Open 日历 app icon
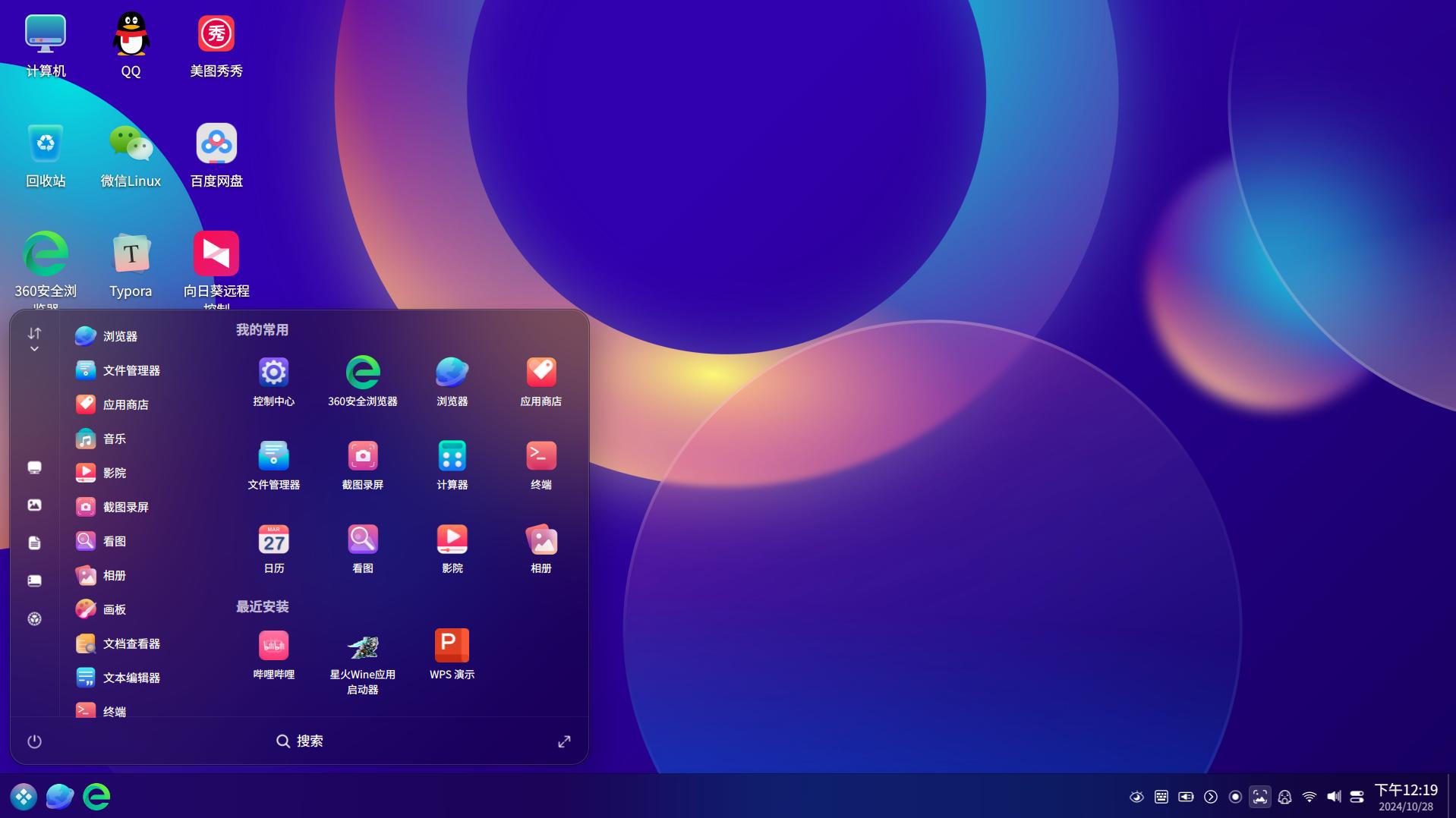The height and width of the screenshot is (818, 1456). [273, 548]
